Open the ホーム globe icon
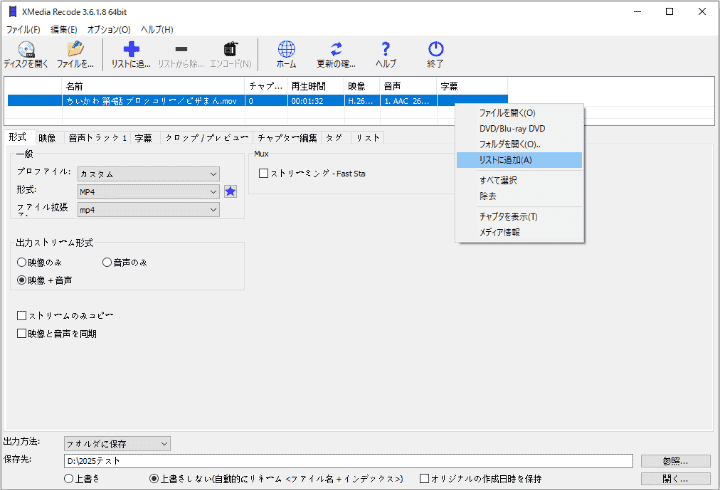The height and width of the screenshot is (490, 720). tap(286, 49)
